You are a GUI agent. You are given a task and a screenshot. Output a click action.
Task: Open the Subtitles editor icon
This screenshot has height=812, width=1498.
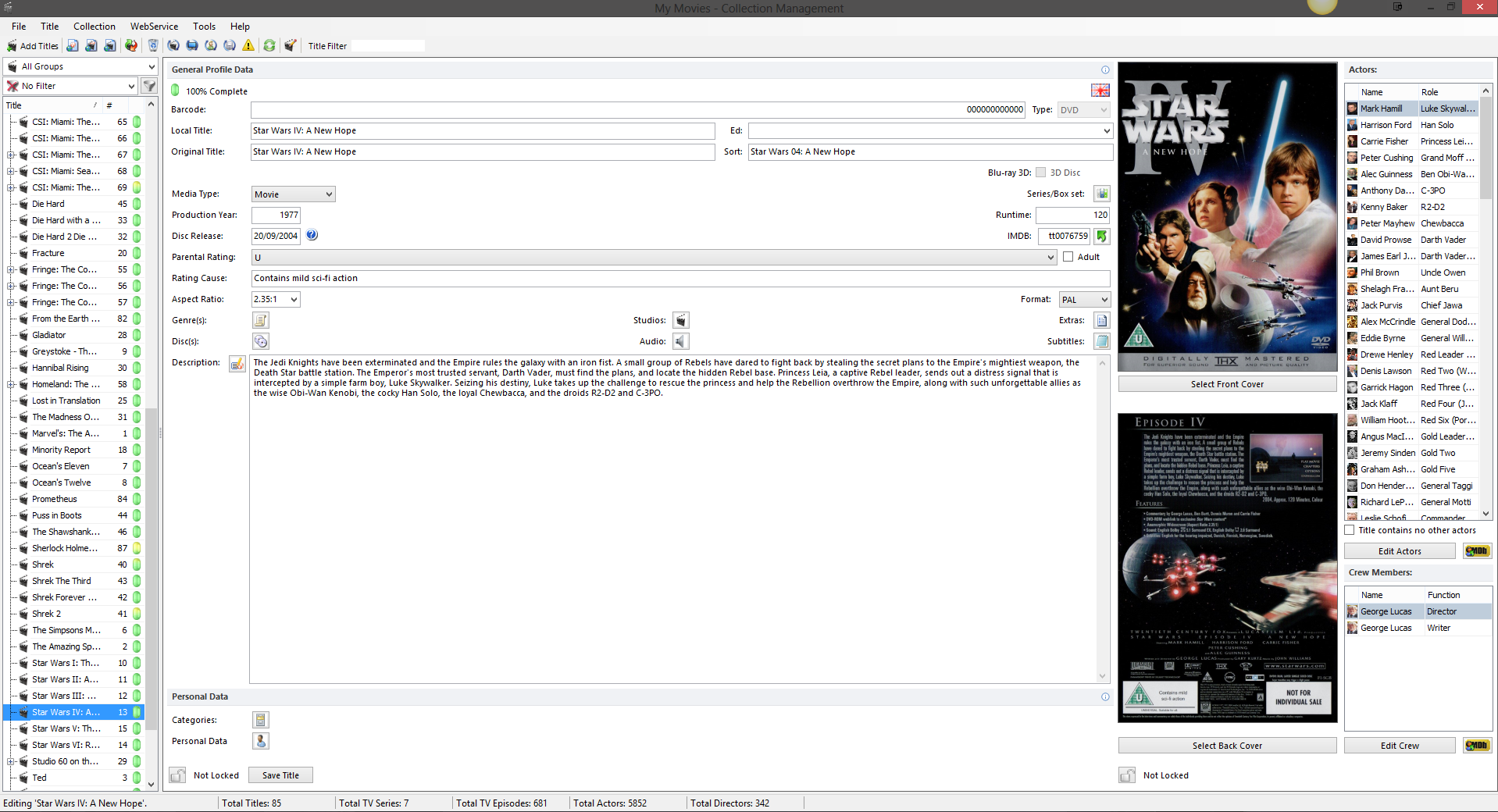coord(1101,341)
